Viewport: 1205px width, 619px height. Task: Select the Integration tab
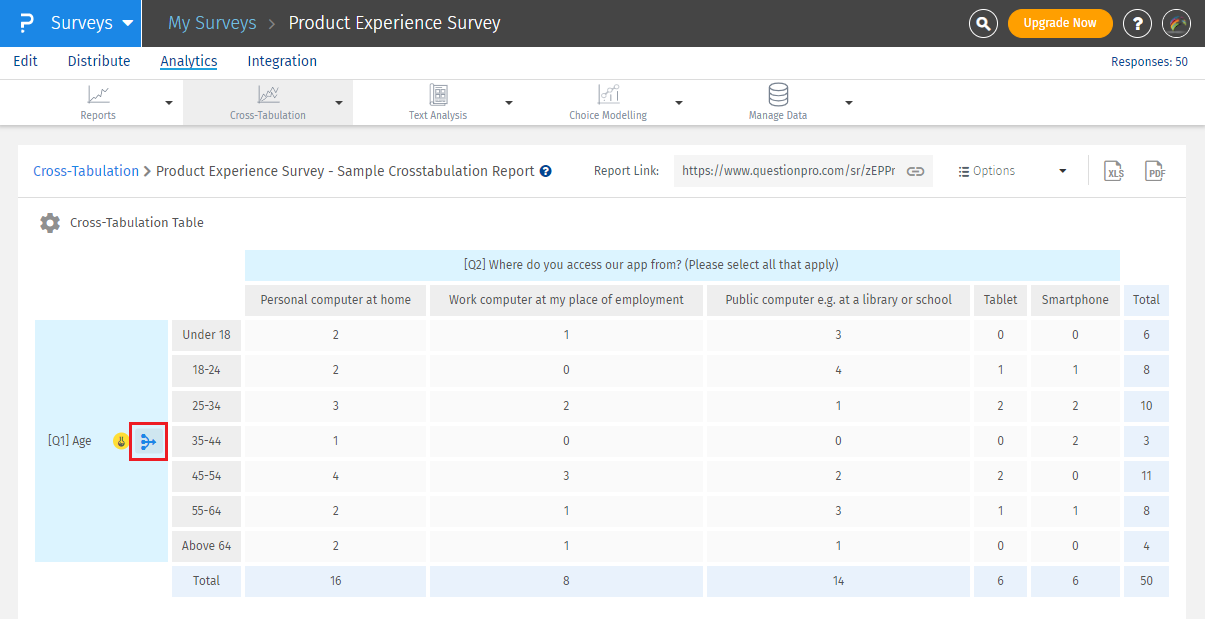click(281, 61)
